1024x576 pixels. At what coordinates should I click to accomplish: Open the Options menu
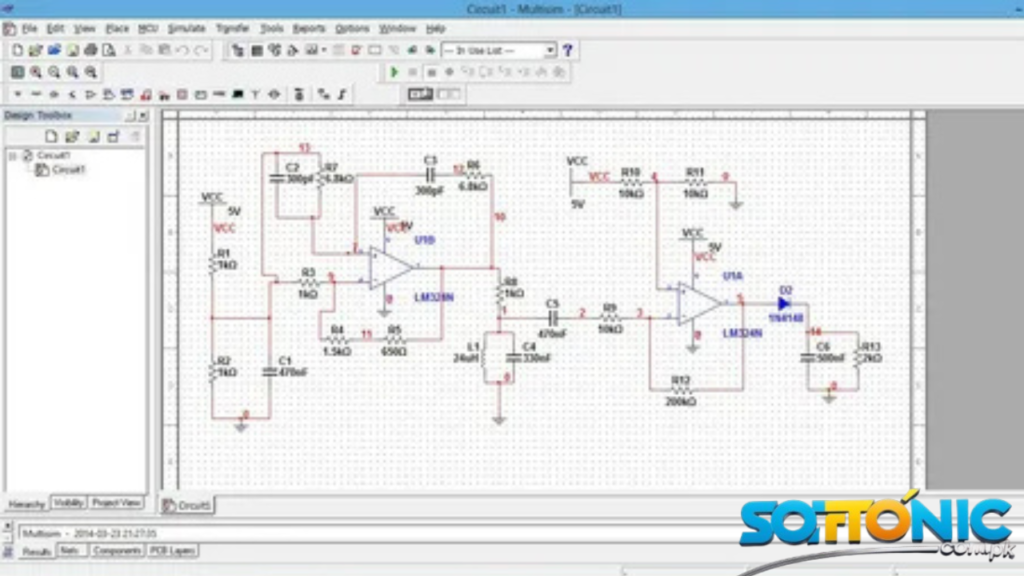coord(352,29)
